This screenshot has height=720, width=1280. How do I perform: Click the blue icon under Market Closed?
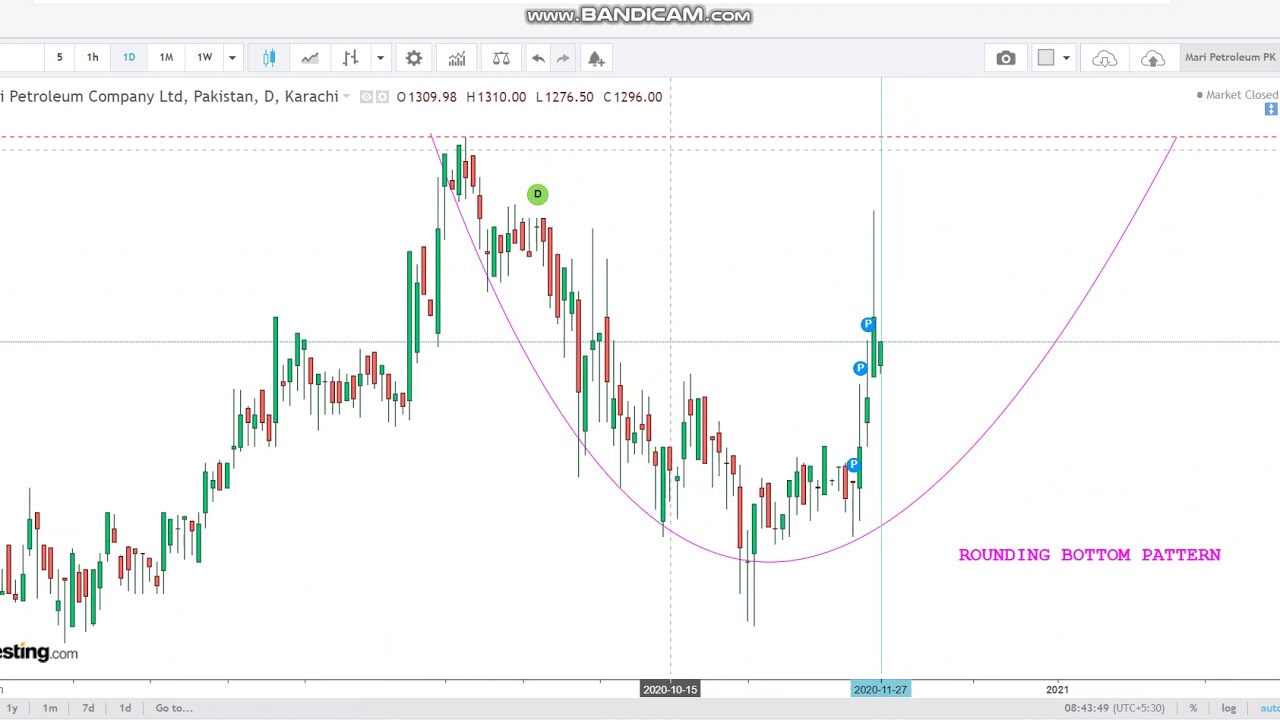click(1271, 109)
